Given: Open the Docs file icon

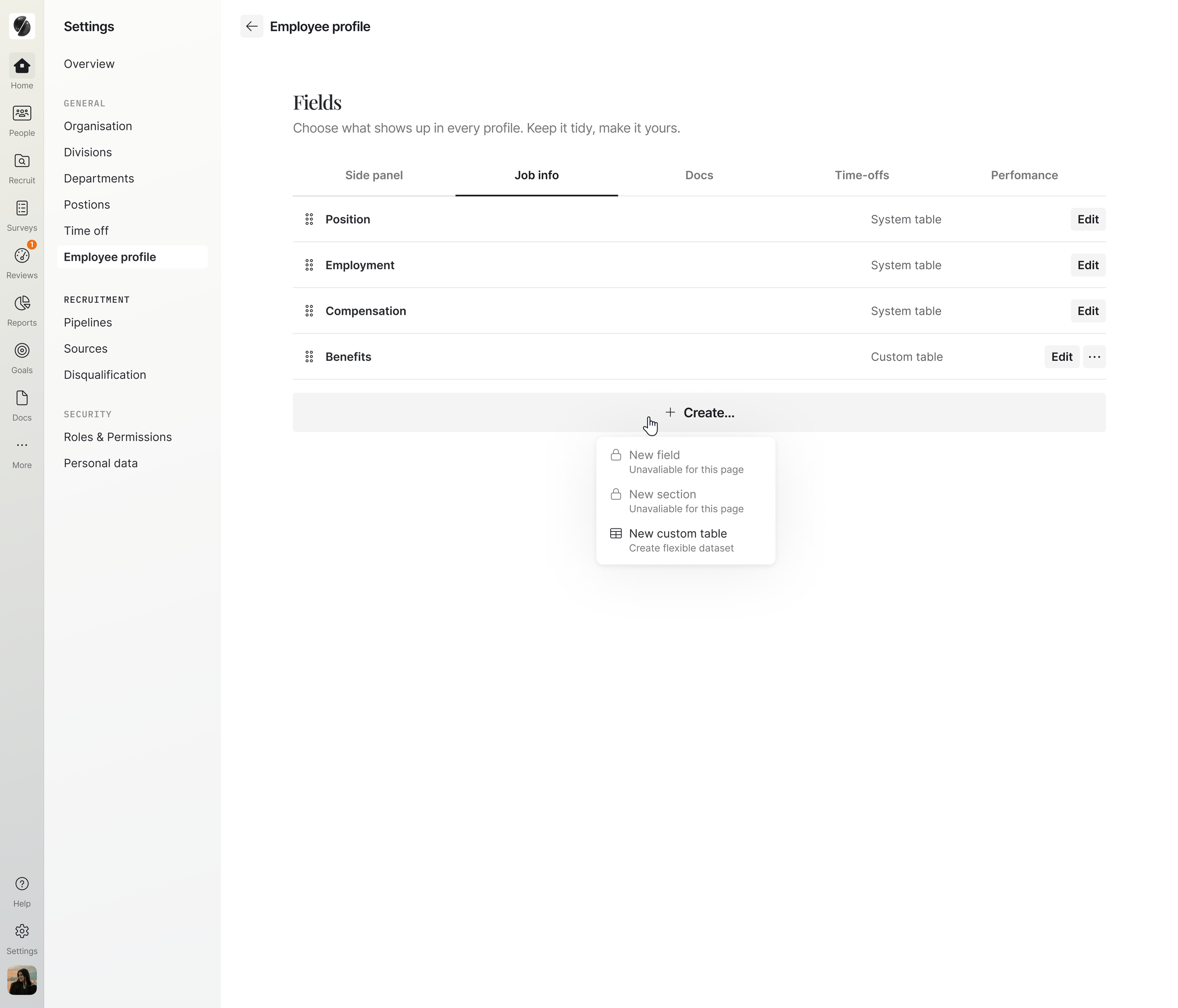Looking at the screenshot, I should tap(22, 398).
